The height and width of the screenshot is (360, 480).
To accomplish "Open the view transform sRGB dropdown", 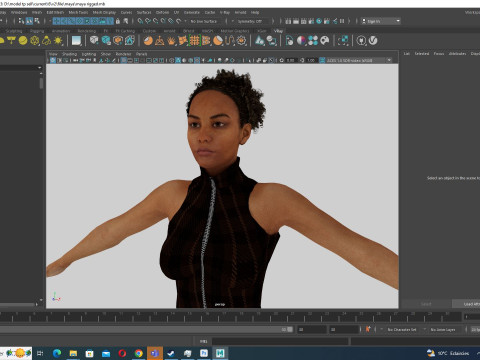I will 356,60.
